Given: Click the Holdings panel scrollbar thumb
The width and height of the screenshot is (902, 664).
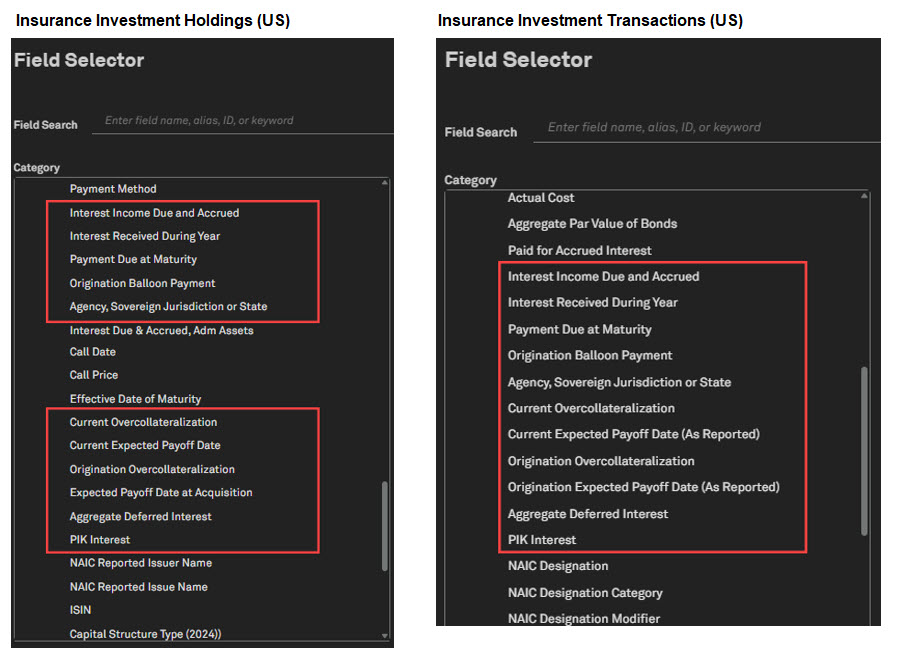Looking at the screenshot, I should 385,527.
